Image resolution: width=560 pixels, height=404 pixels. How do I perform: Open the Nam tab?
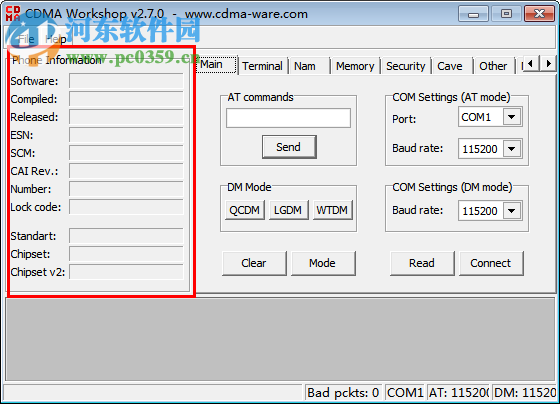pos(309,66)
